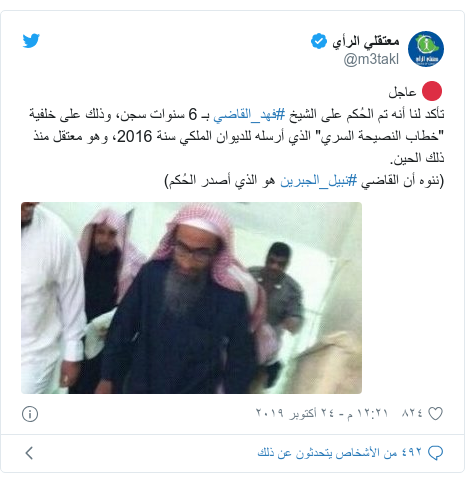The width and height of the screenshot is (465, 482).
Task: Click the tweet timestamp ٢٤ أكتوبر ٢٠١٩
Action: (x=322, y=413)
